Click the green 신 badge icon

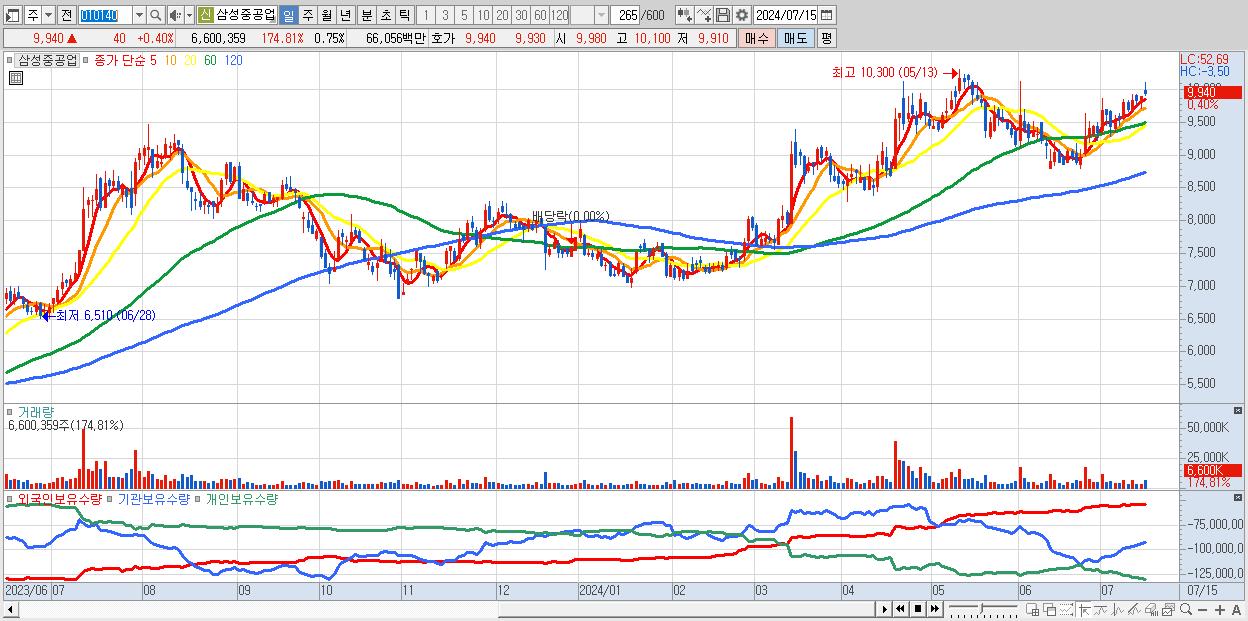pos(205,15)
